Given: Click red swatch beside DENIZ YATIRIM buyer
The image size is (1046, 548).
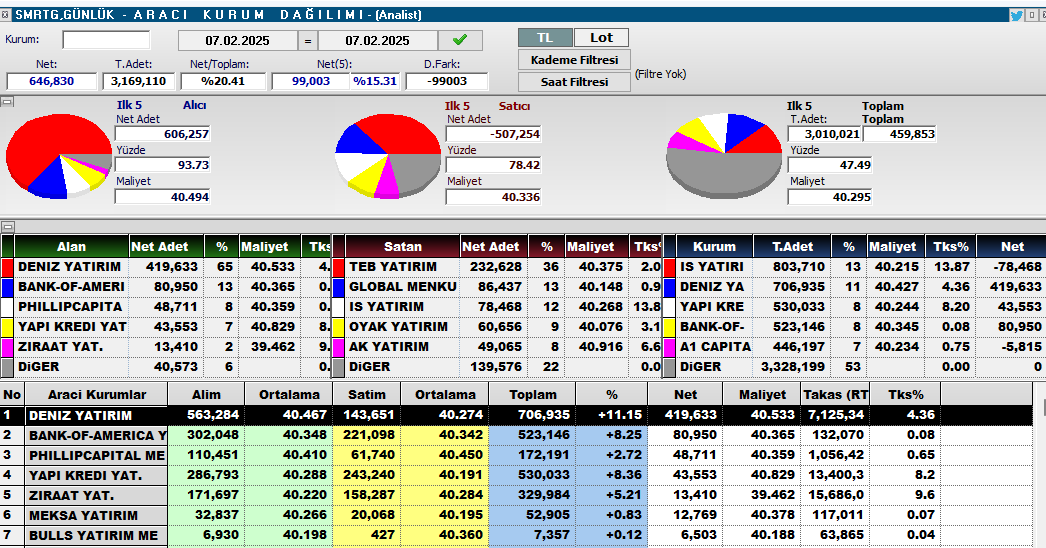Looking at the screenshot, I should (x=7, y=268).
